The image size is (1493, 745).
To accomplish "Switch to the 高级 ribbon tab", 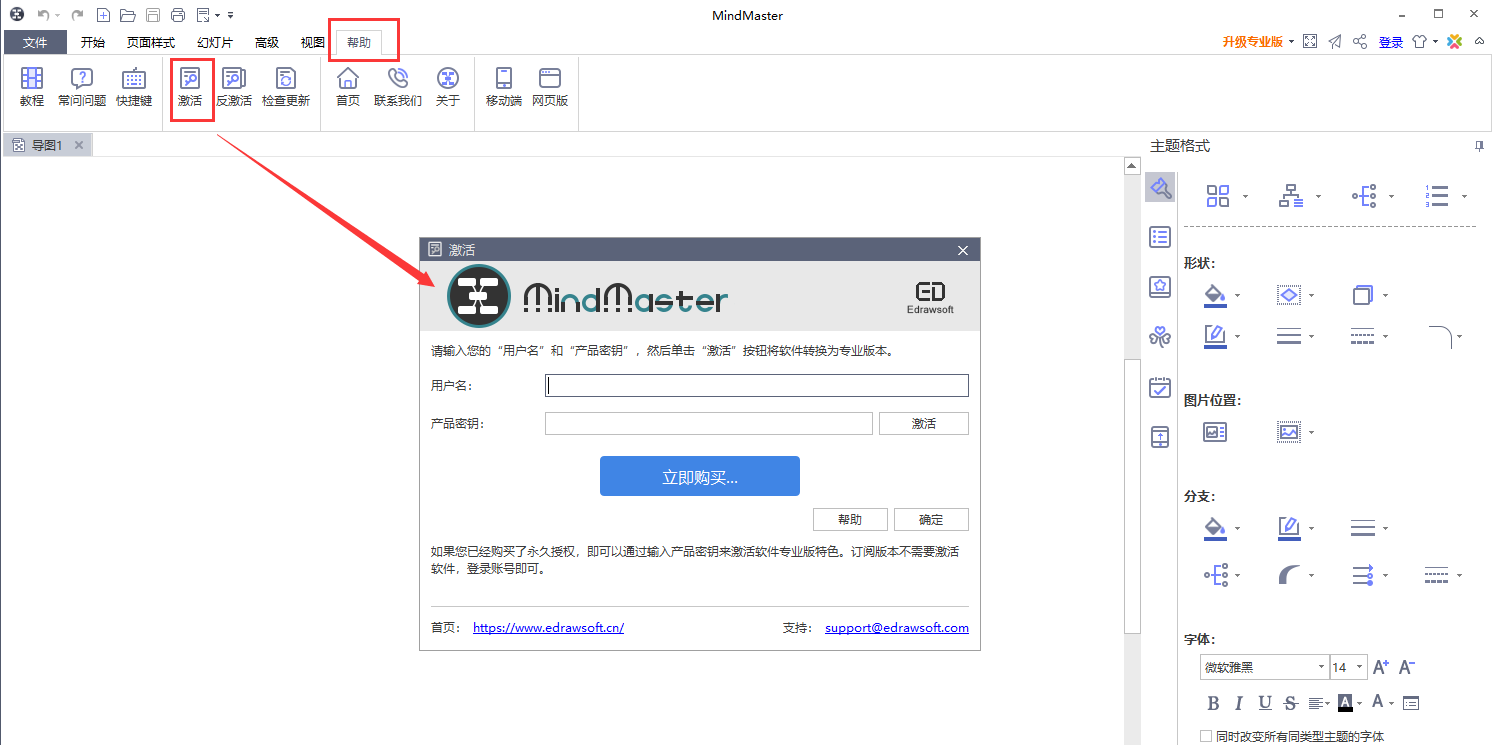I will pyautogui.click(x=267, y=42).
